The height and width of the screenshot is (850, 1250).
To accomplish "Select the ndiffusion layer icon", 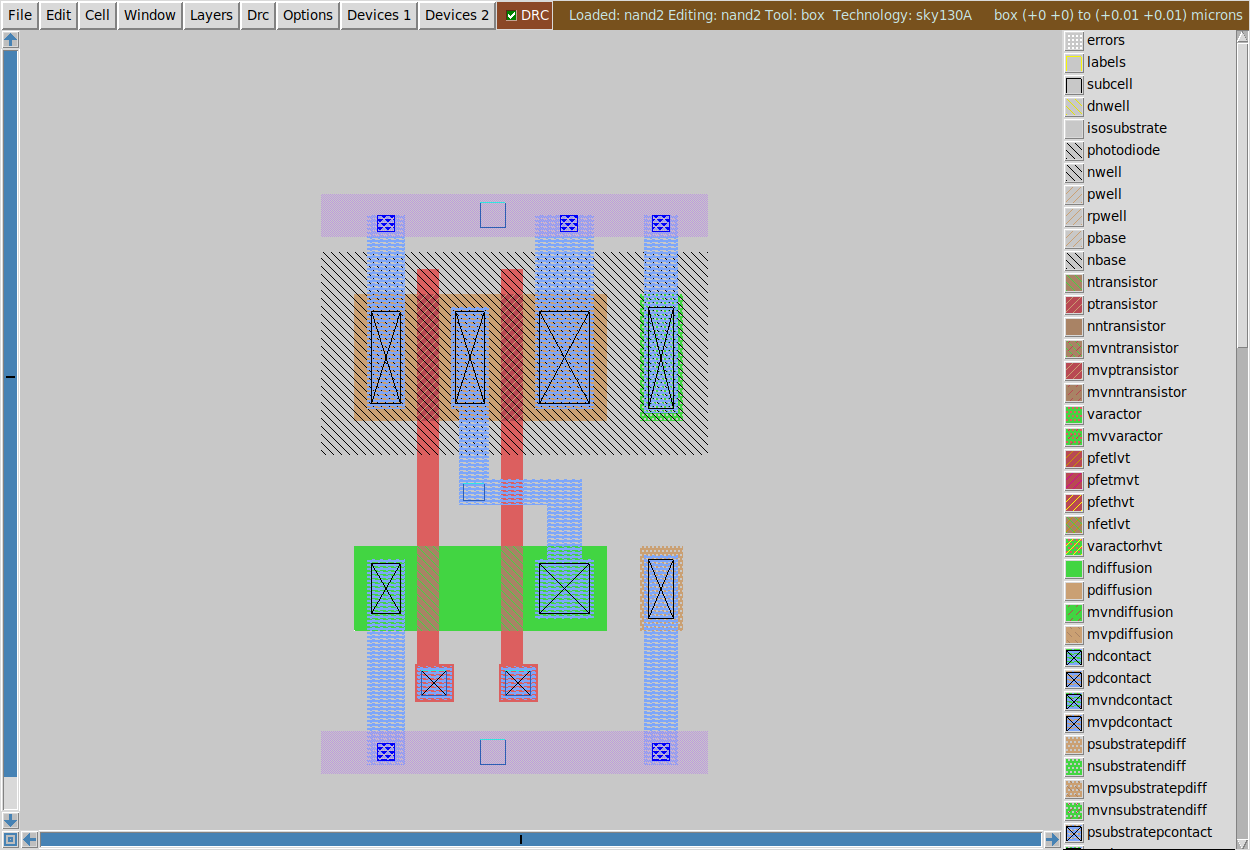I will pos(1074,569).
